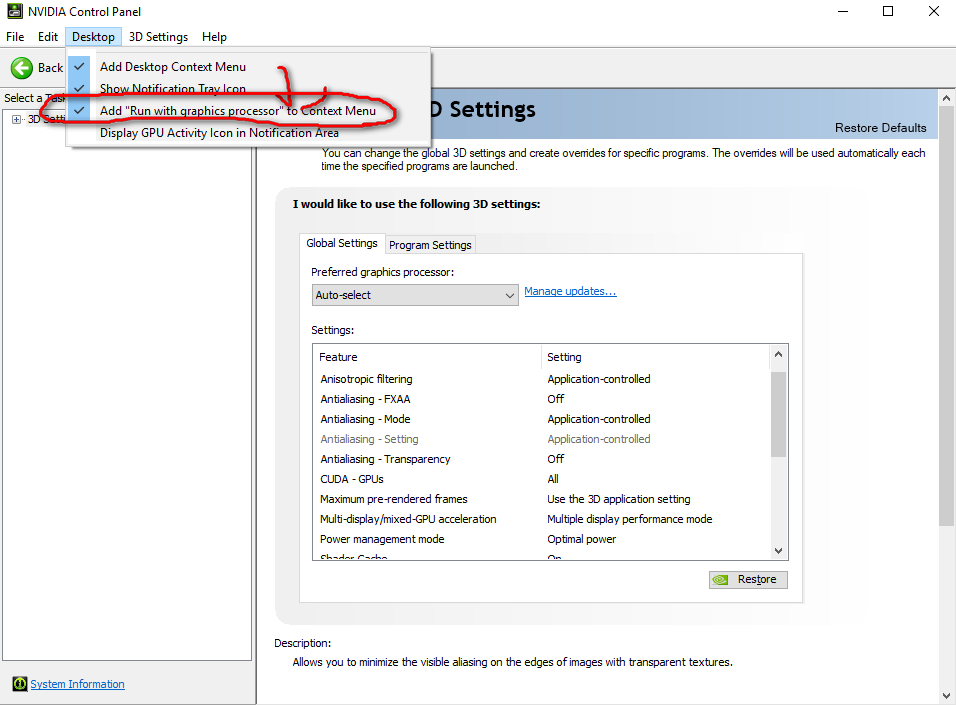Click the main panel scroll-up arrow
This screenshot has height=705, width=956.
pos(946,98)
